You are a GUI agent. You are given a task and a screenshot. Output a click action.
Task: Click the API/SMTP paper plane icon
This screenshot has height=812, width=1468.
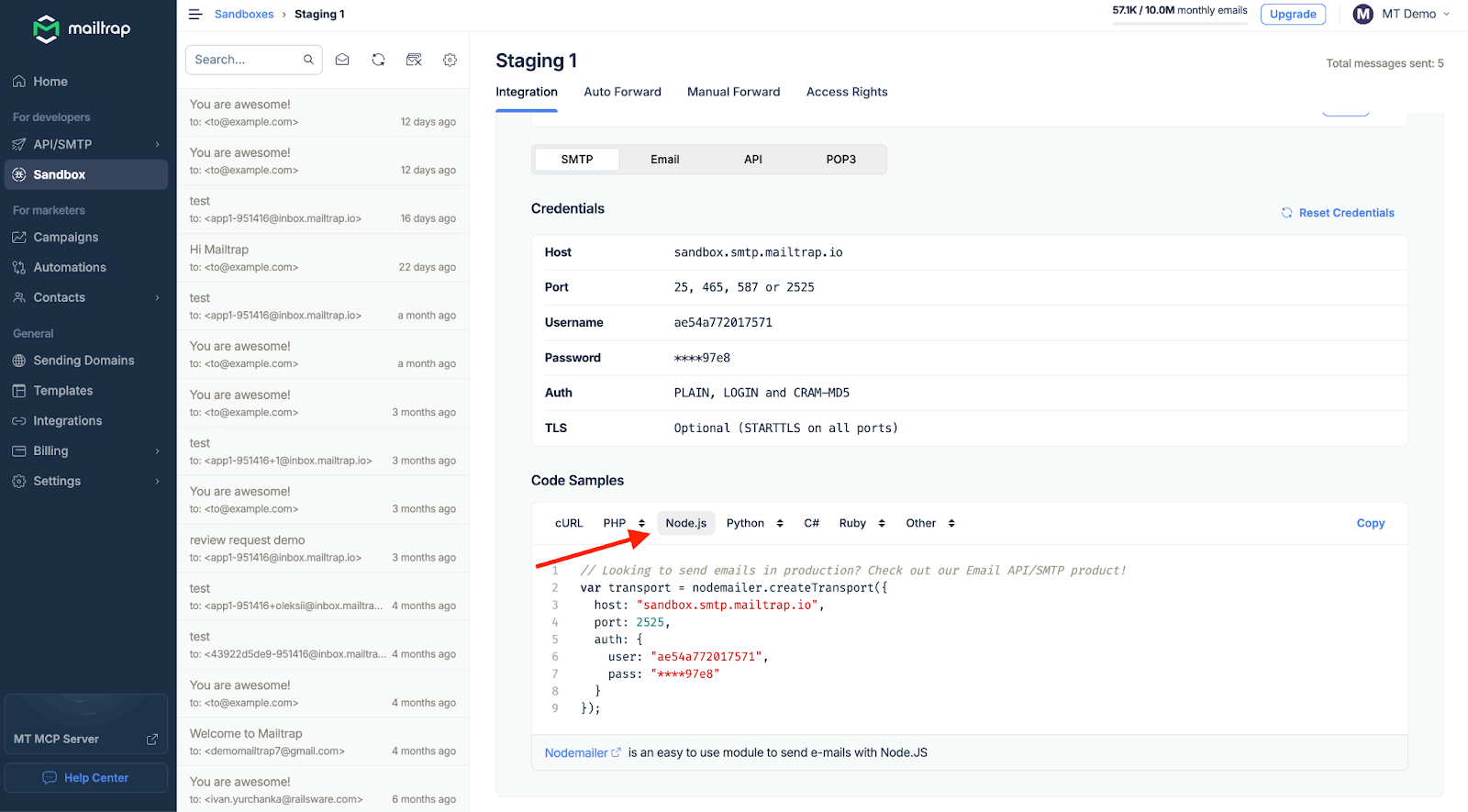click(19, 144)
